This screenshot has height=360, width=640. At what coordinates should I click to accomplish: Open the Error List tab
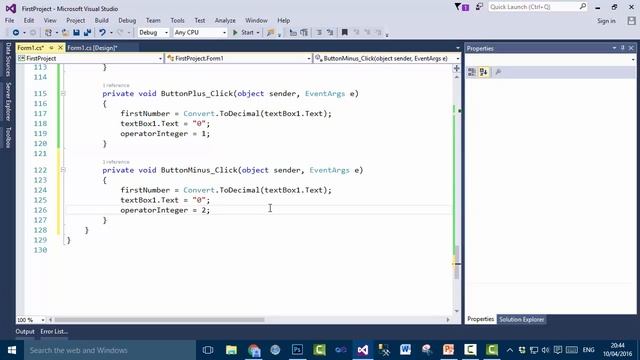pyautogui.click(x=54, y=332)
